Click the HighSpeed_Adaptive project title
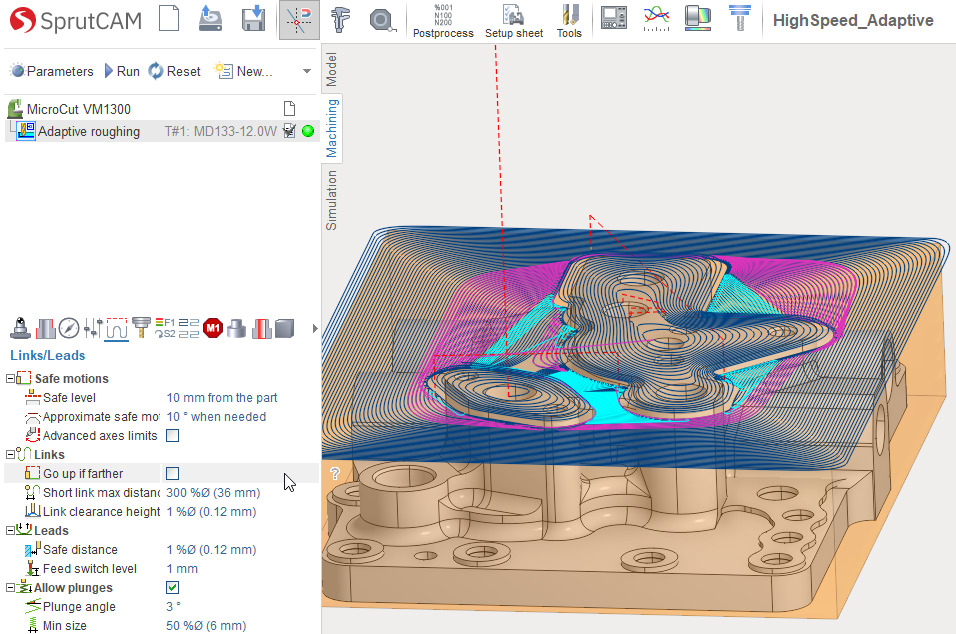The width and height of the screenshot is (956, 634). click(853, 20)
